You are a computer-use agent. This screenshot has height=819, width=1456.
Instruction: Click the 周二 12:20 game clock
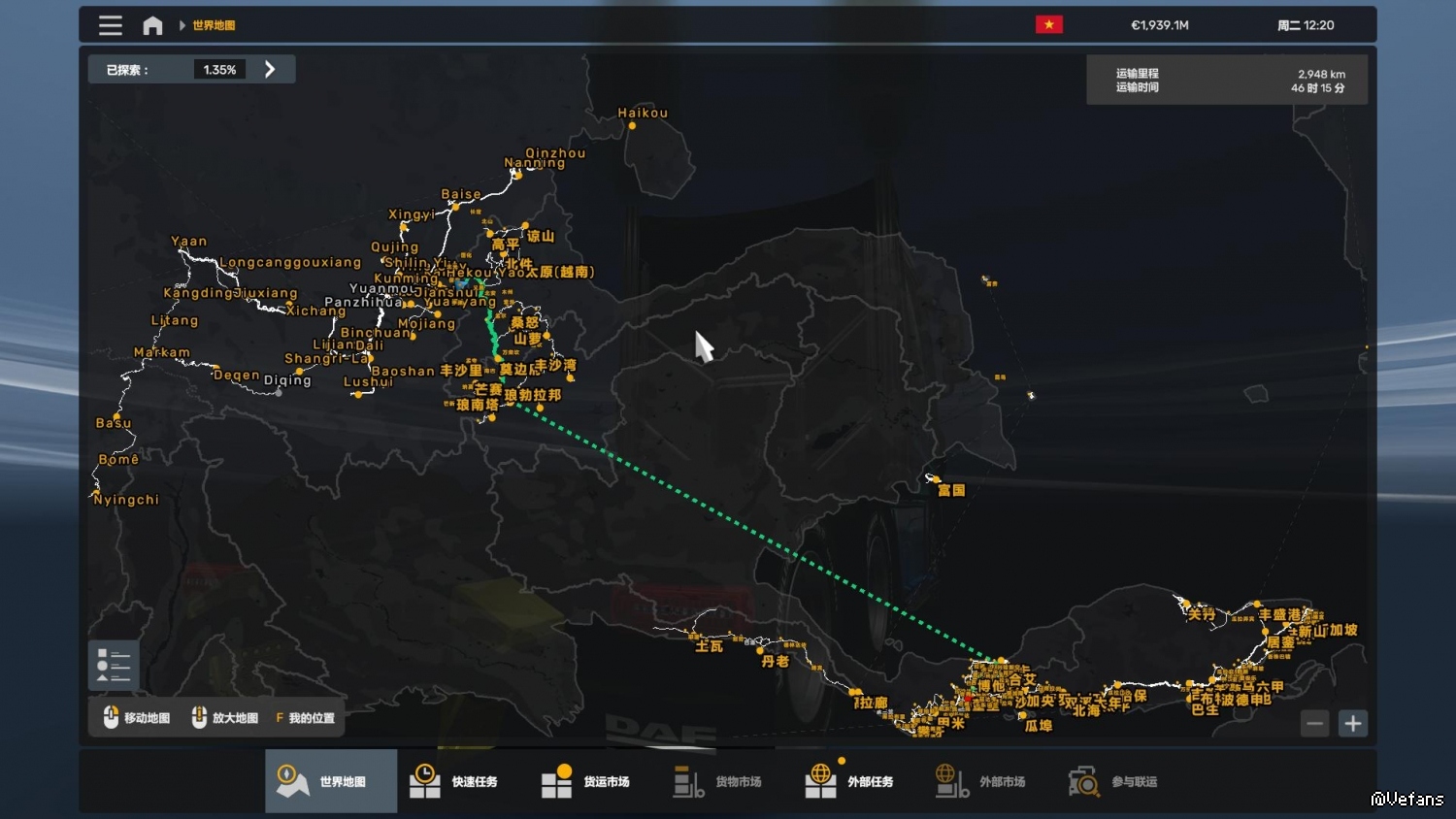pyautogui.click(x=1306, y=25)
